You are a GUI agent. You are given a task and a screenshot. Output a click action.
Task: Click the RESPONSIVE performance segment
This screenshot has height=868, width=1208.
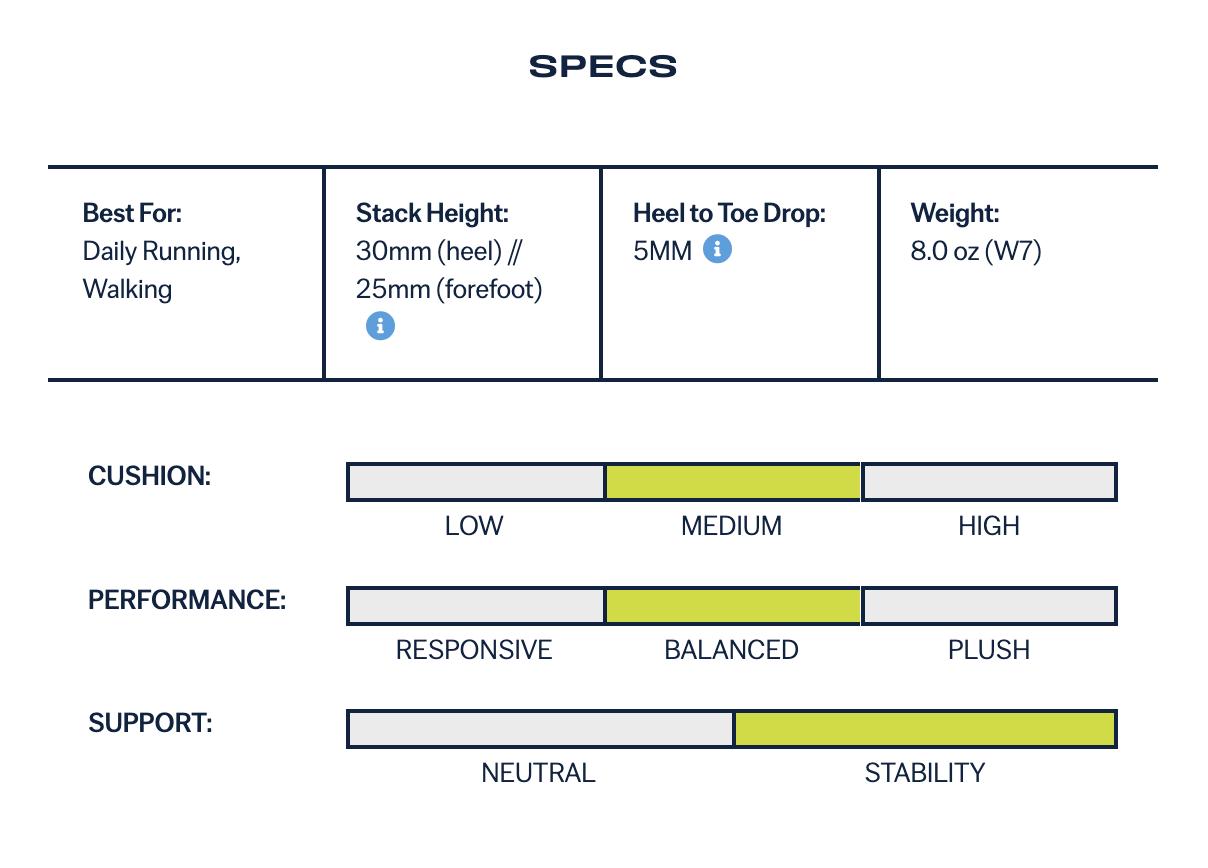coord(476,606)
